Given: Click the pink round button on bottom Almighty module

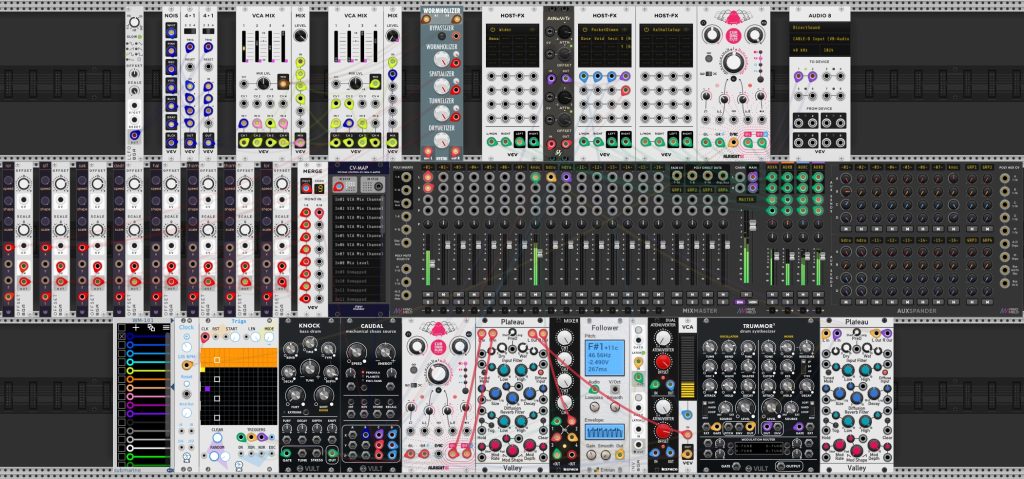Looking at the screenshot, I should pos(439,347).
